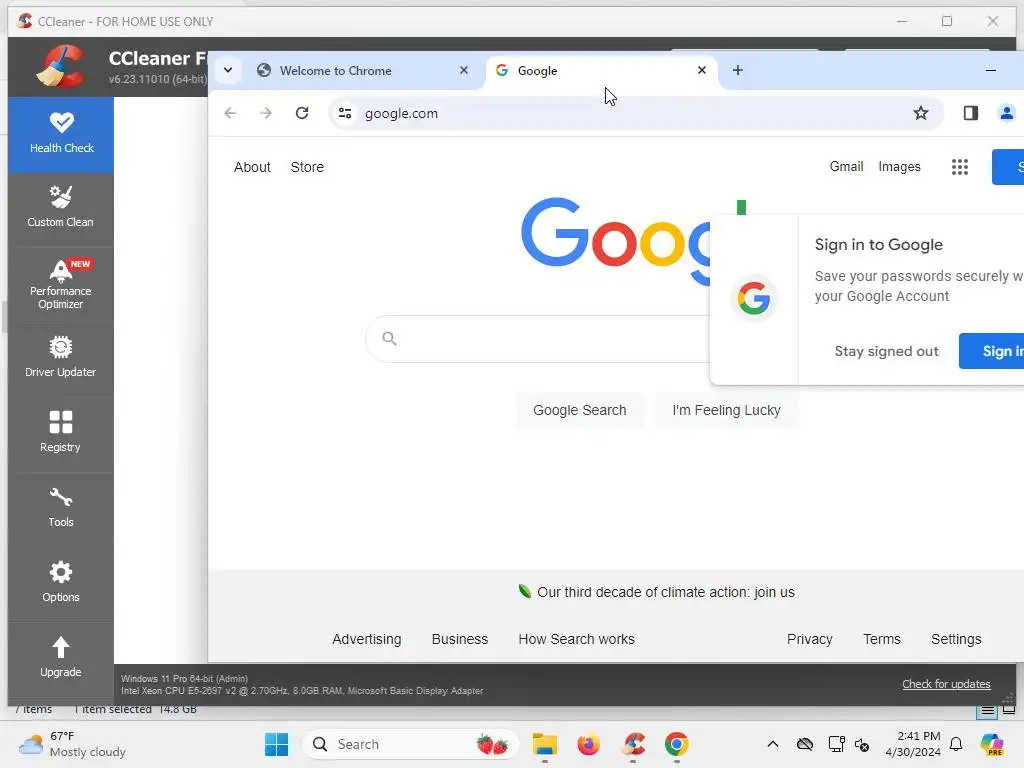Open Advertising footer link

click(x=366, y=639)
